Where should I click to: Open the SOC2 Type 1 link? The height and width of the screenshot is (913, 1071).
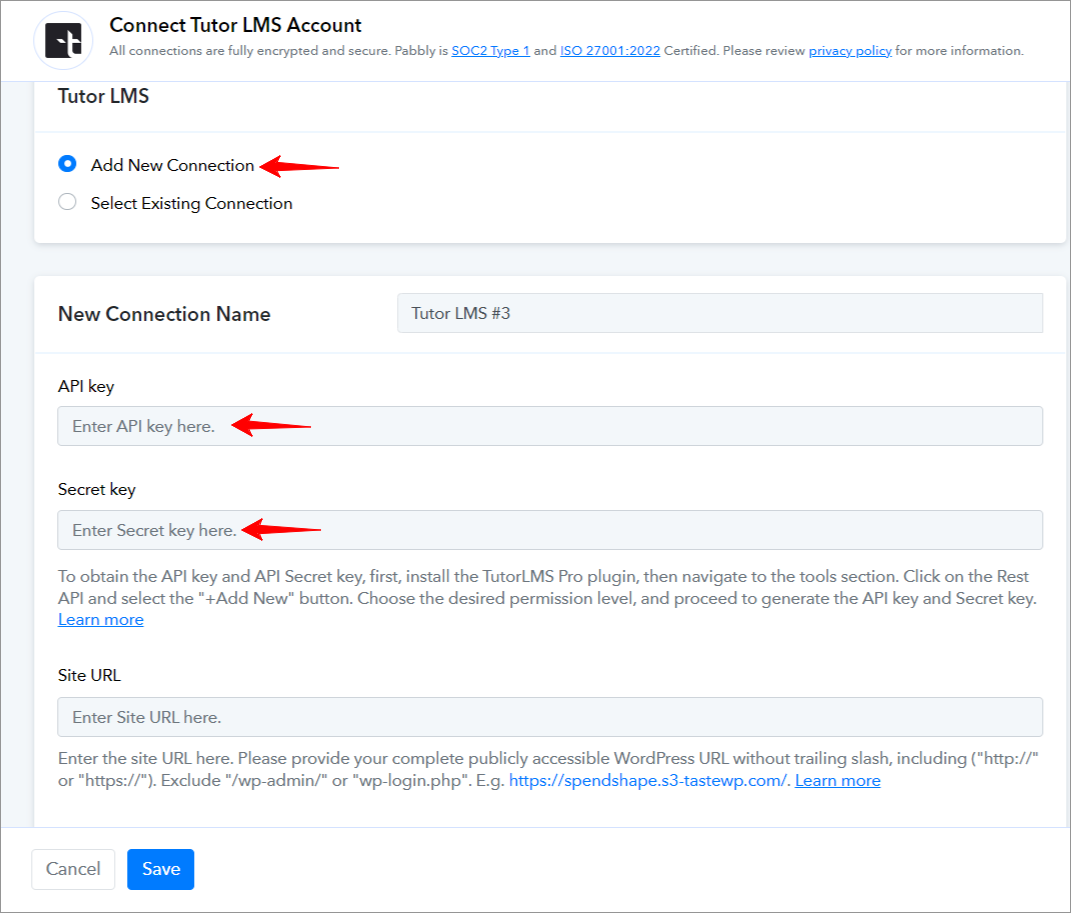pyautogui.click(x=490, y=51)
